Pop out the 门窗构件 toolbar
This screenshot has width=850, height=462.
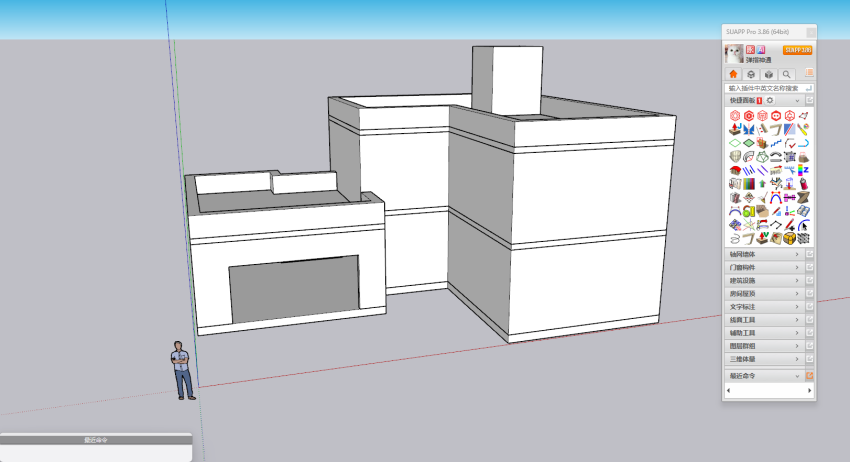(x=809, y=267)
